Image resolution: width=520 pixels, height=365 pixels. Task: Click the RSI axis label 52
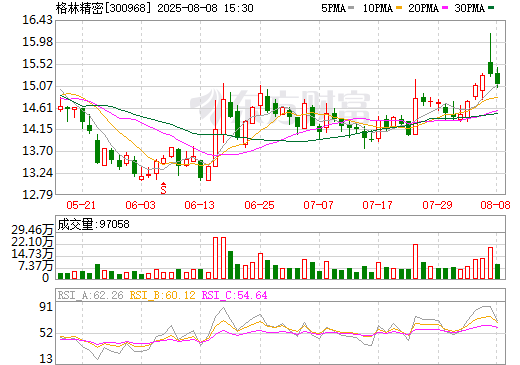(x=46, y=333)
